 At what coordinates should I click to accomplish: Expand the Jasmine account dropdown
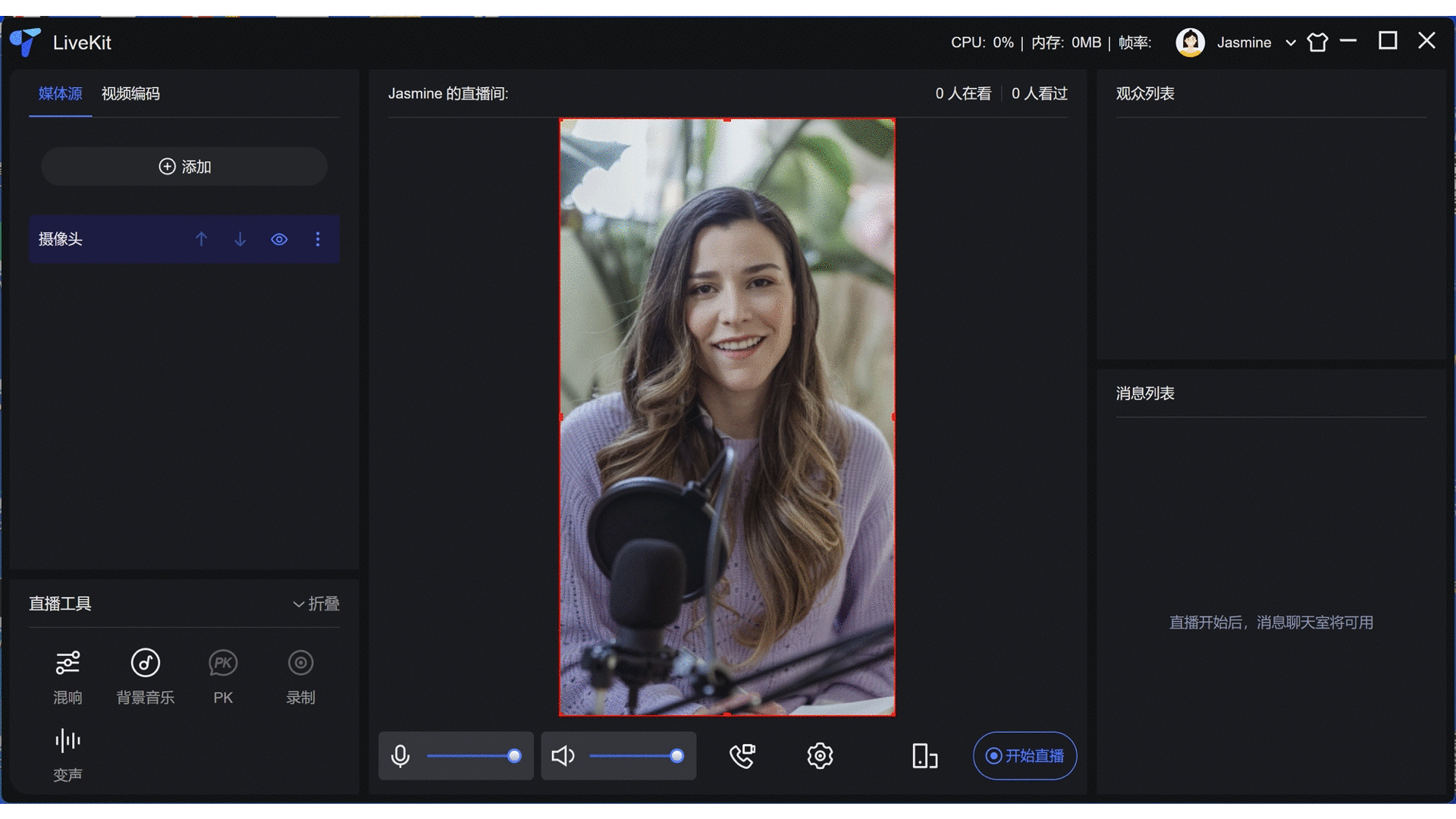click(x=1290, y=43)
